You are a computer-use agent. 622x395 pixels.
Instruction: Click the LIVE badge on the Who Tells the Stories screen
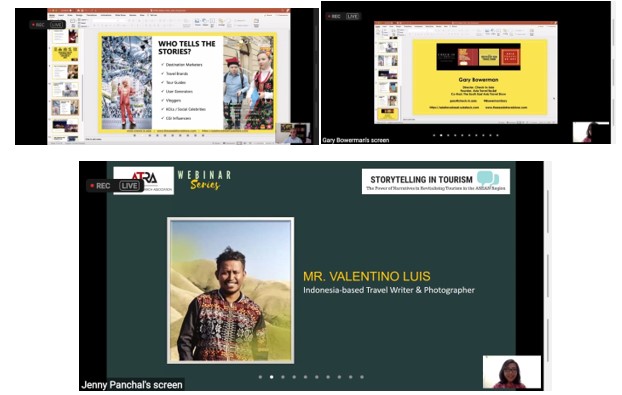click(x=56, y=25)
